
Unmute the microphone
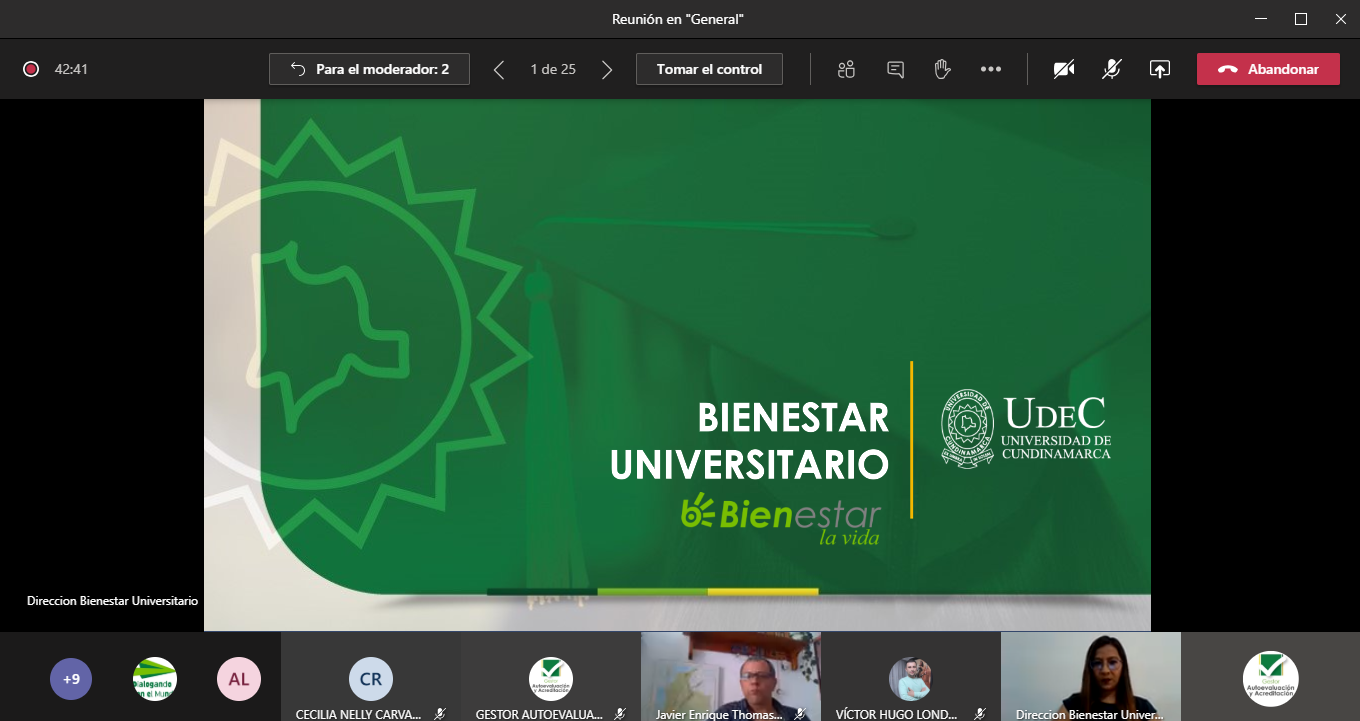tap(1111, 69)
